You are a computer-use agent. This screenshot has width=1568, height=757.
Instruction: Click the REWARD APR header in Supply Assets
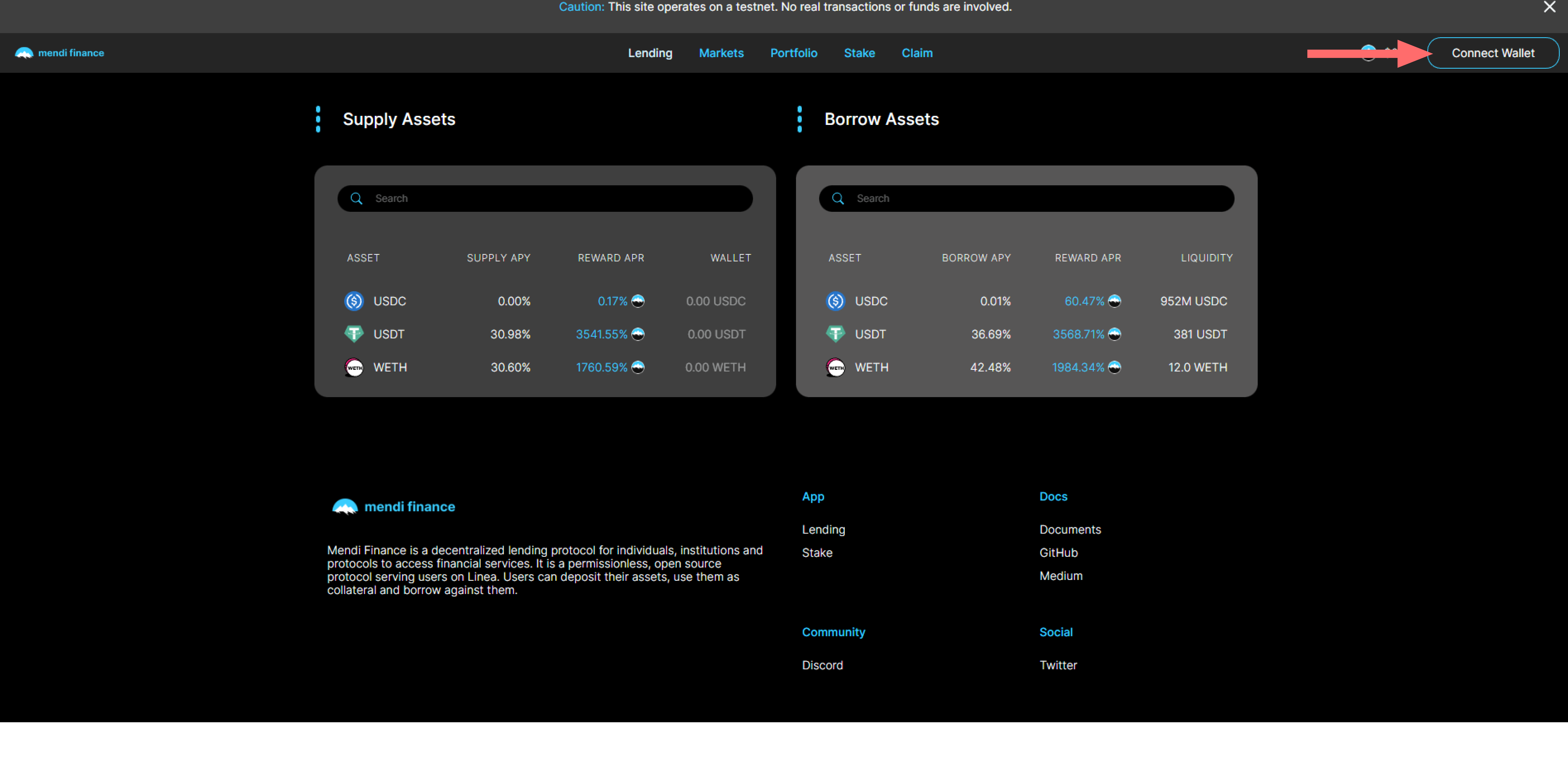[611, 258]
